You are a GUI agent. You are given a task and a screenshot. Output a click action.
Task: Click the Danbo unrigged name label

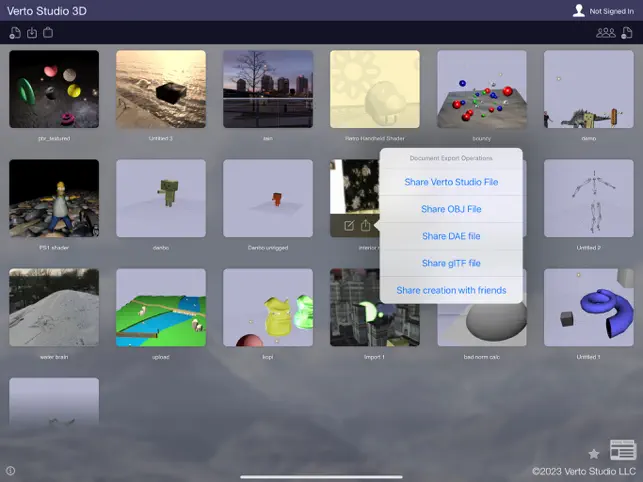pos(268,248)
